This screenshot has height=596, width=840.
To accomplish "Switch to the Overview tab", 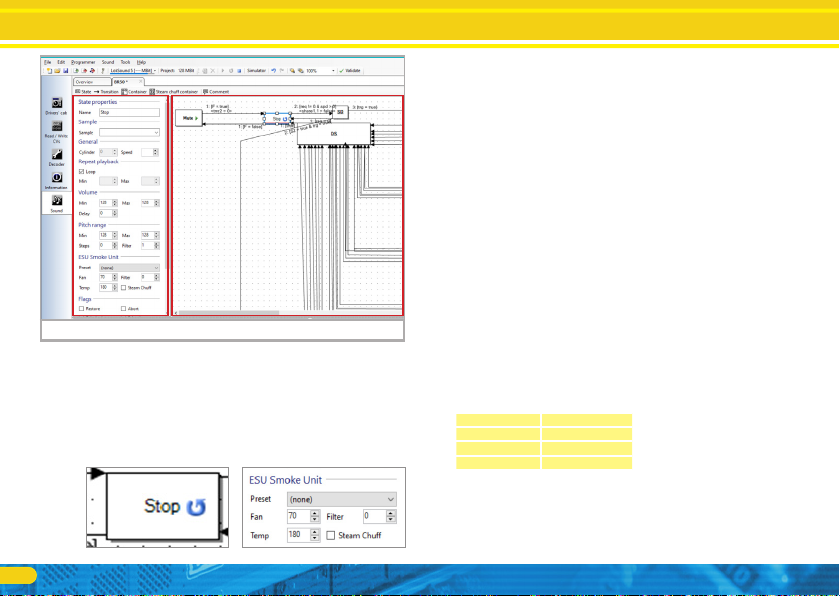I will click(x=86, y=81).
